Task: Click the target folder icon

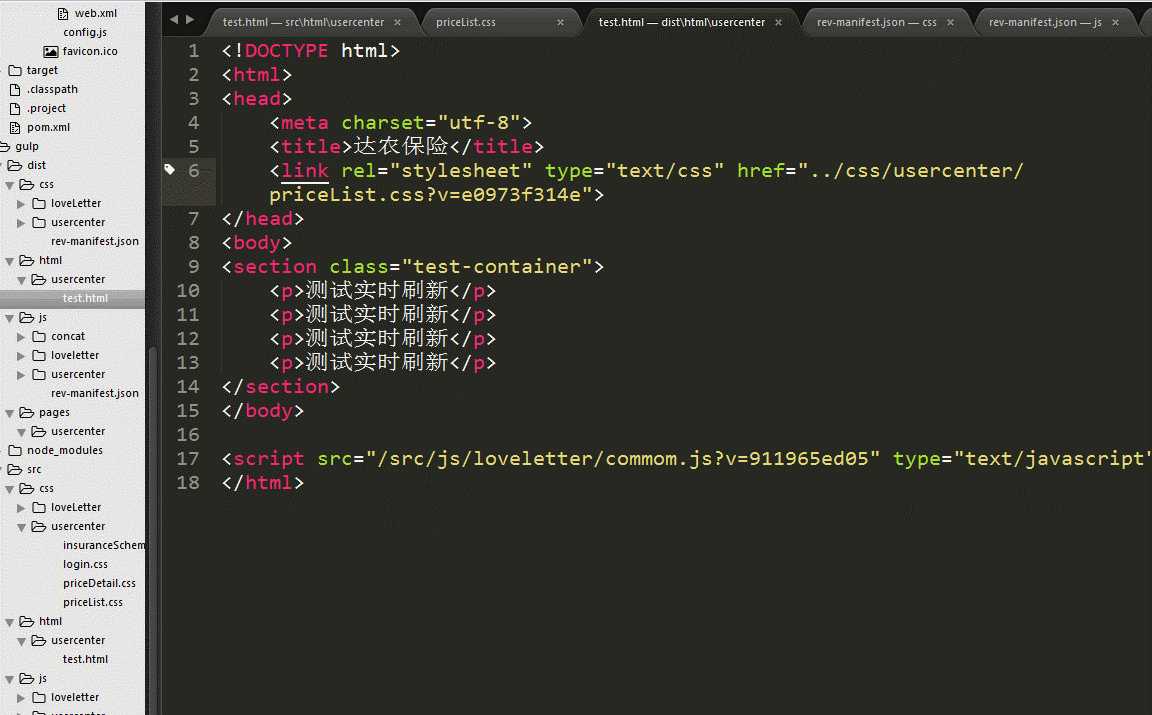Action: [x=15, y=71]
